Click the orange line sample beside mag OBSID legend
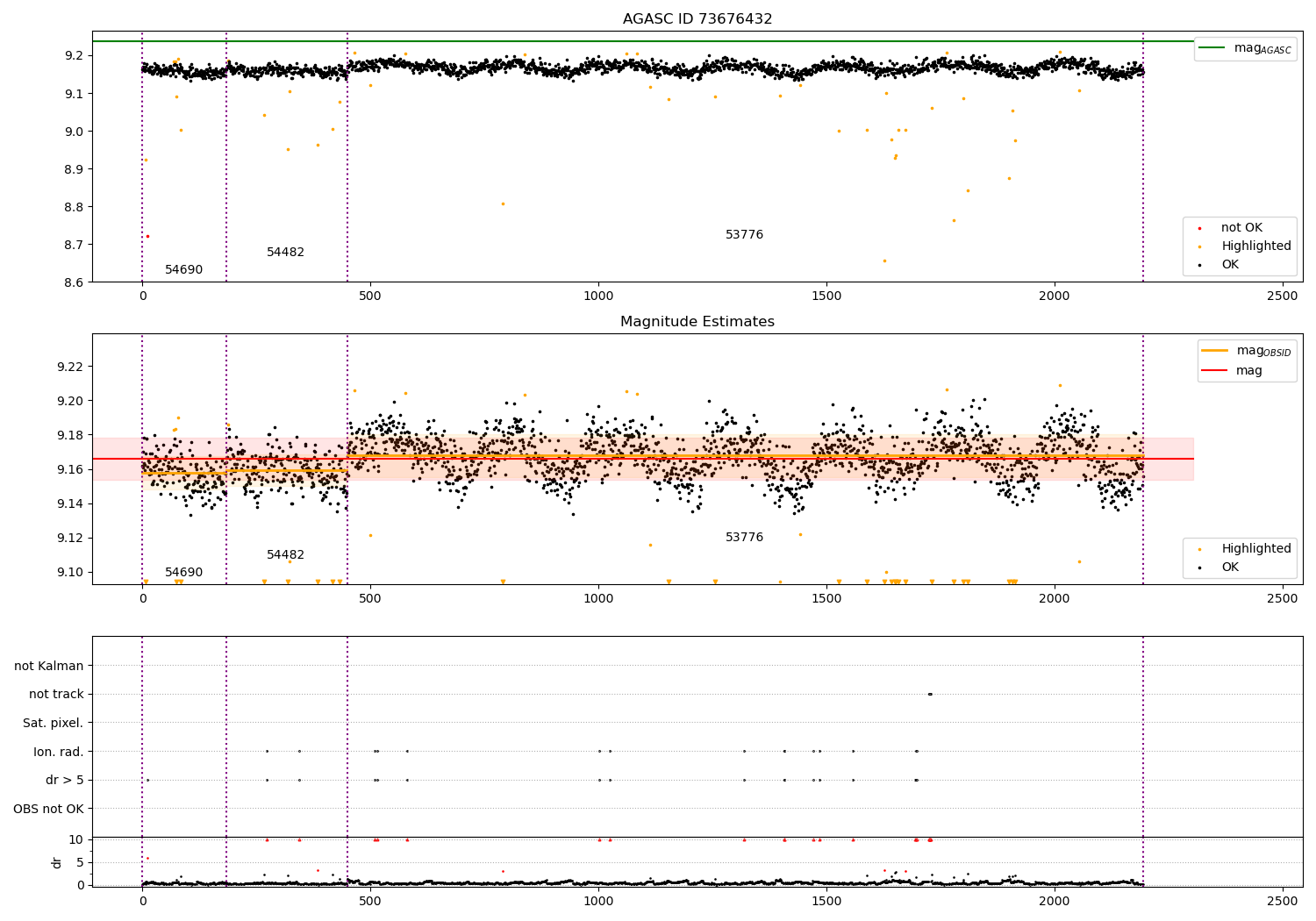Image resolution: width=1316 pixels, height=921 pixels. point(1214,350)
